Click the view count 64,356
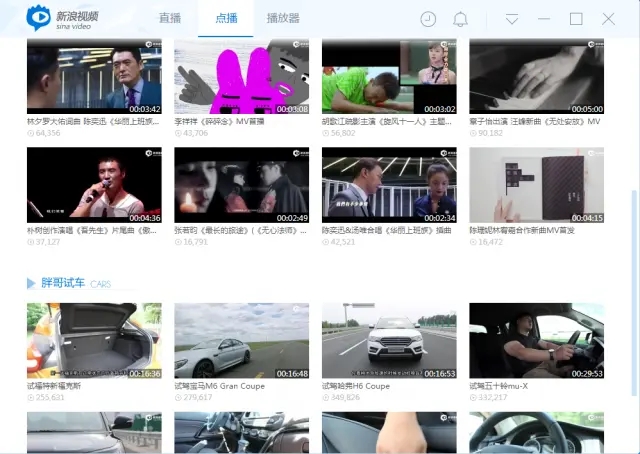The width and height of the screenshot is (640, 454). pyautogui.click(x=44, y=133)
